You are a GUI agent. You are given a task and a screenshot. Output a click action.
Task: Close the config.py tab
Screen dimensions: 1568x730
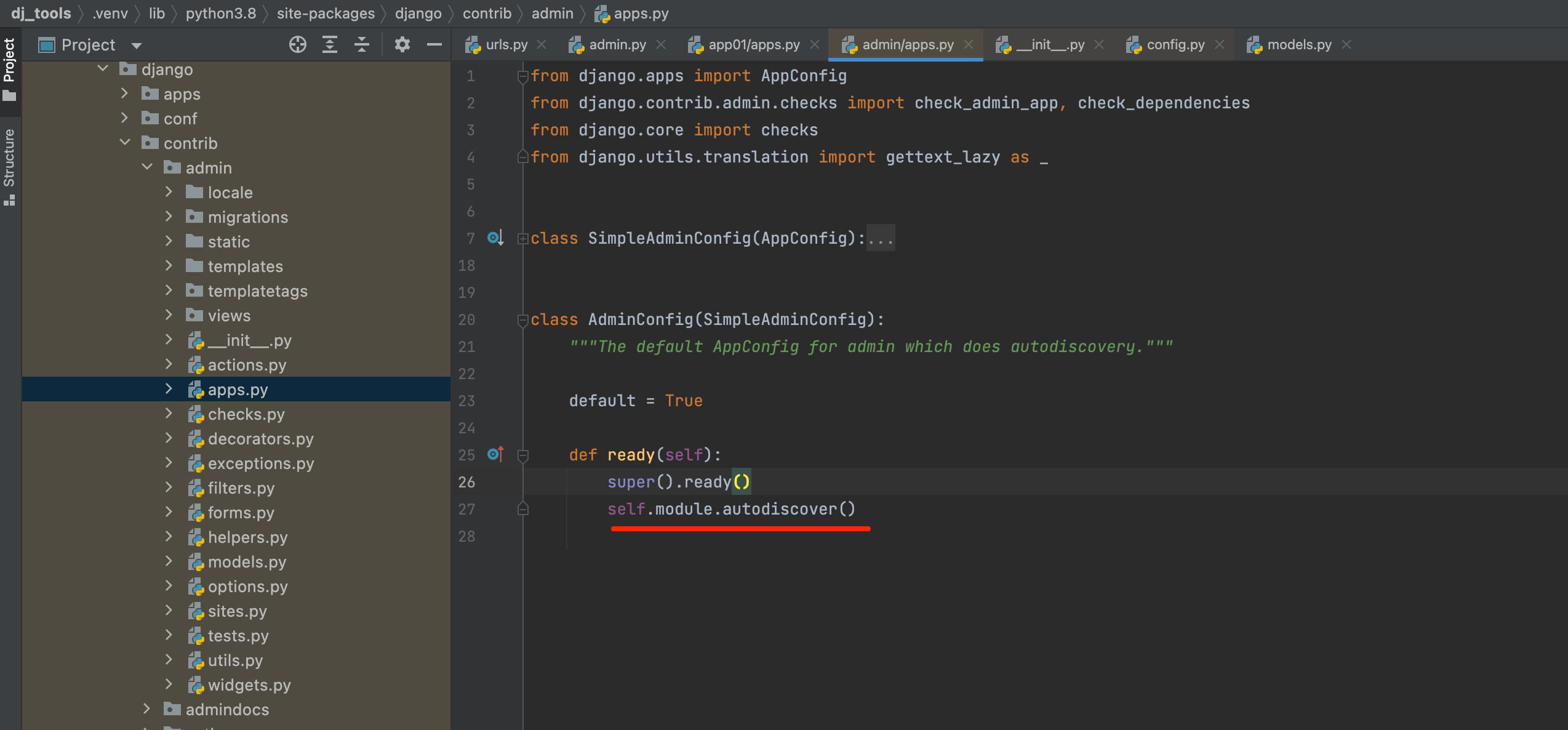click(x=1220, y=44)
